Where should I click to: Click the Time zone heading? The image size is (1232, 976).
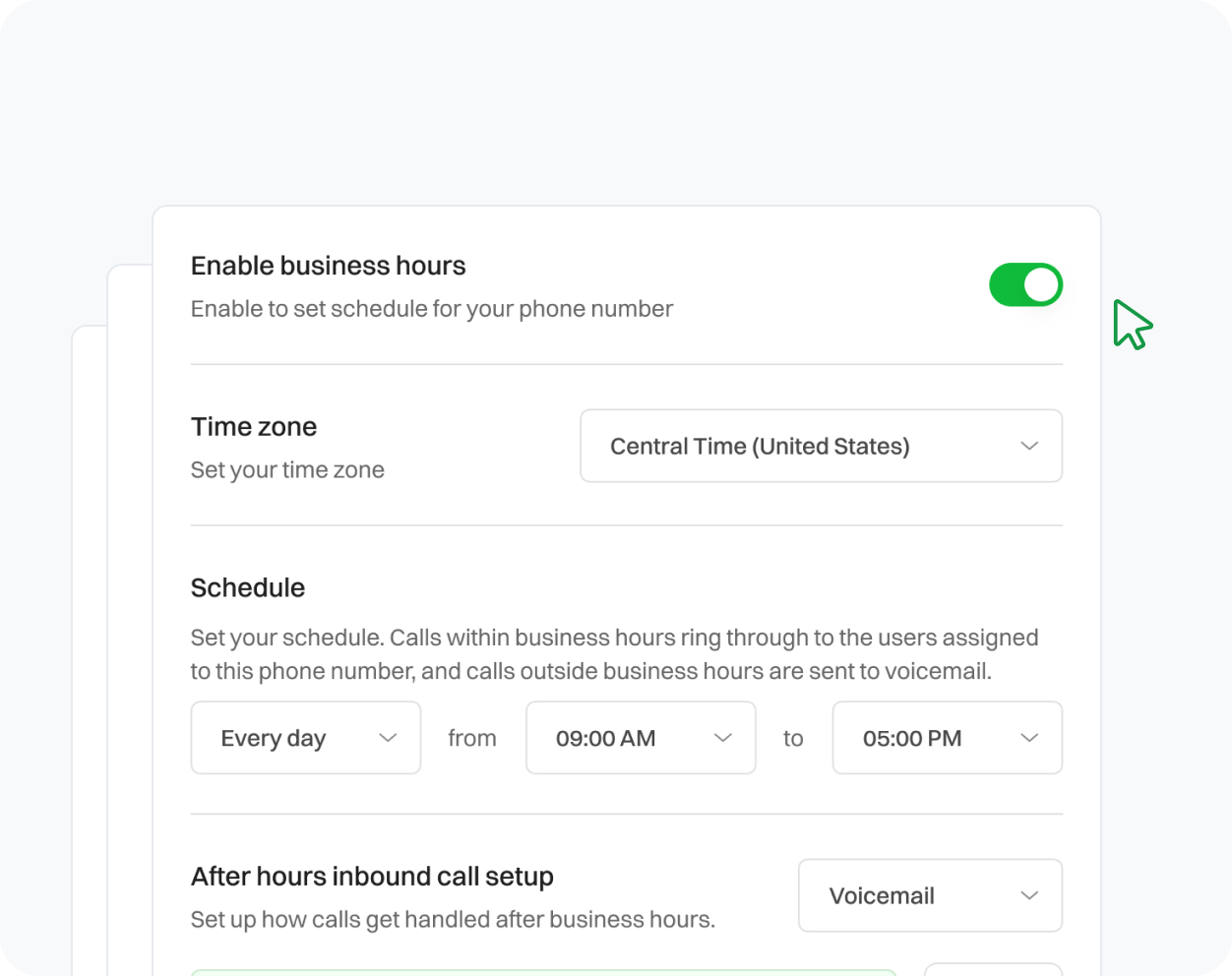(x=254, y=427)
